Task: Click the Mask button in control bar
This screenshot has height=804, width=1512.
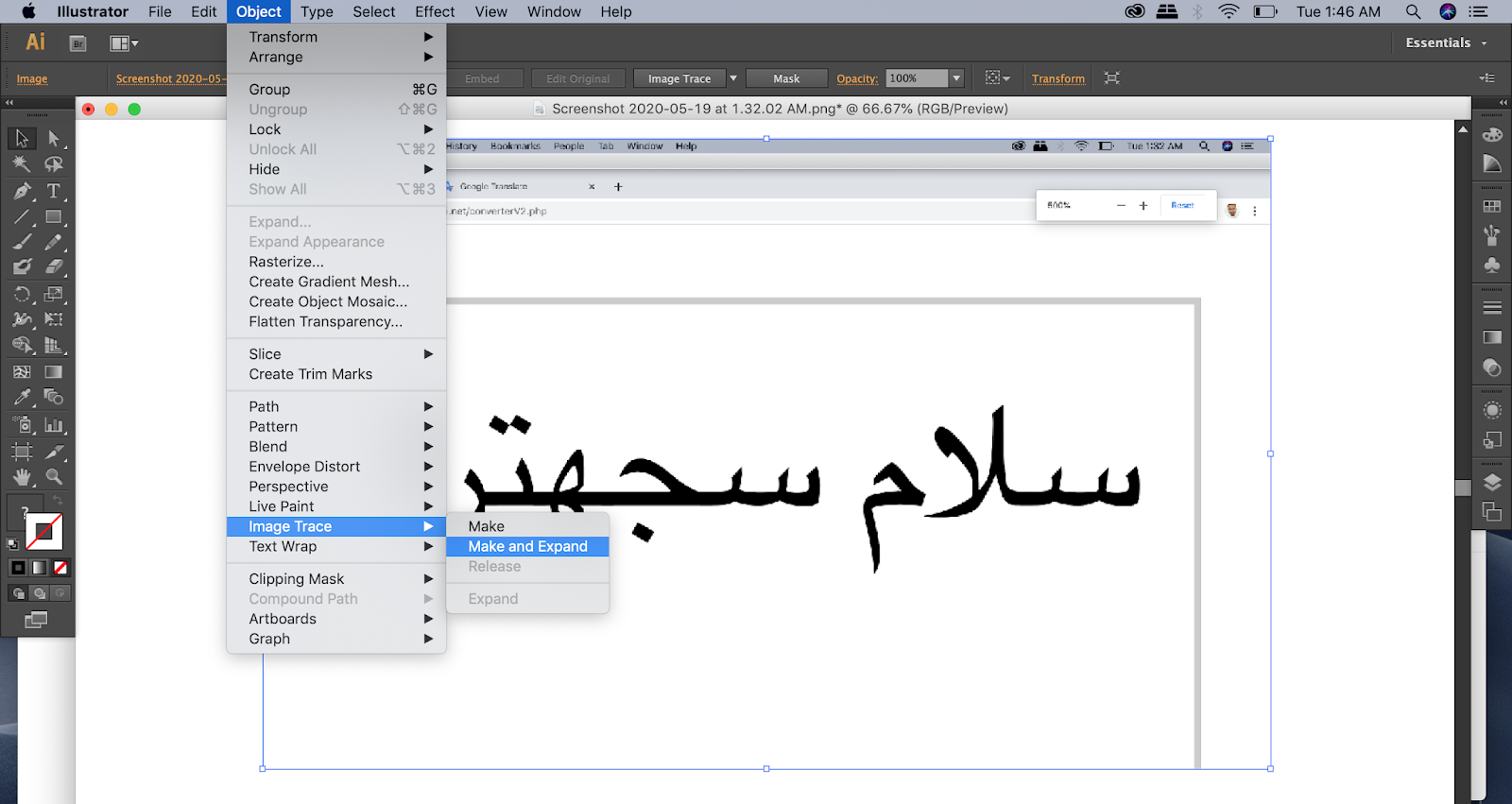Action: tap(786, 78)
